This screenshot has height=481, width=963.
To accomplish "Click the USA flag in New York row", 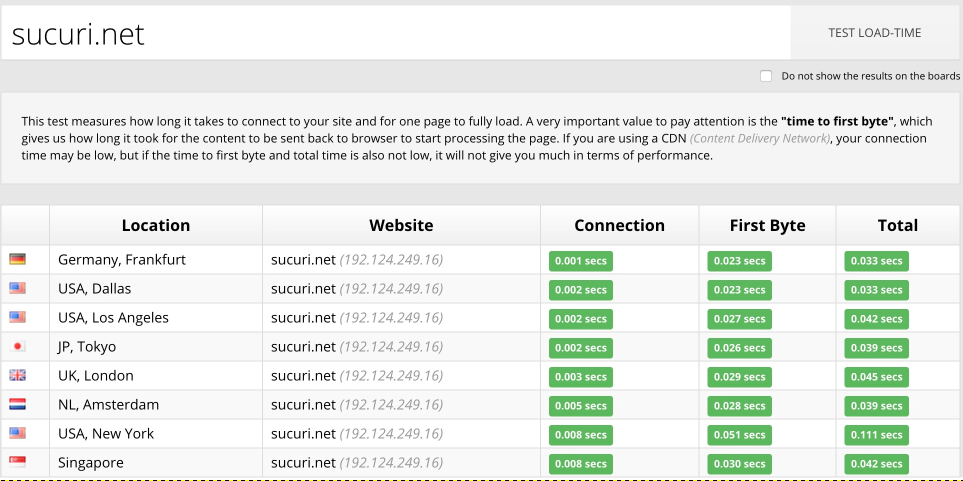I will pos(17,433).
